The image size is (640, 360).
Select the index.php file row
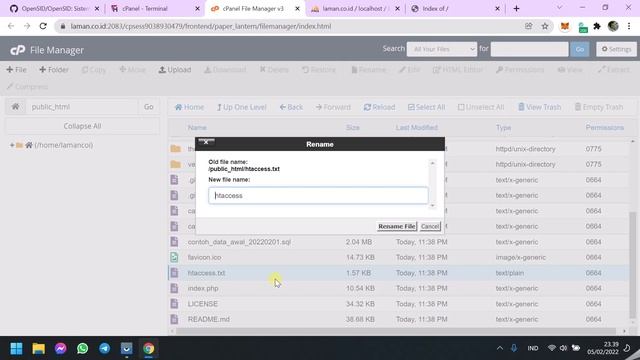tap(398, 288)
